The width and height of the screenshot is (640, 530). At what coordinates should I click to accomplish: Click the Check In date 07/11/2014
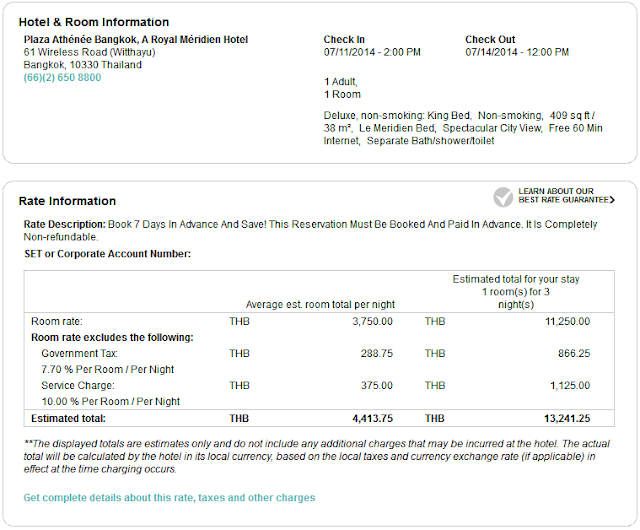pos(372,52)
